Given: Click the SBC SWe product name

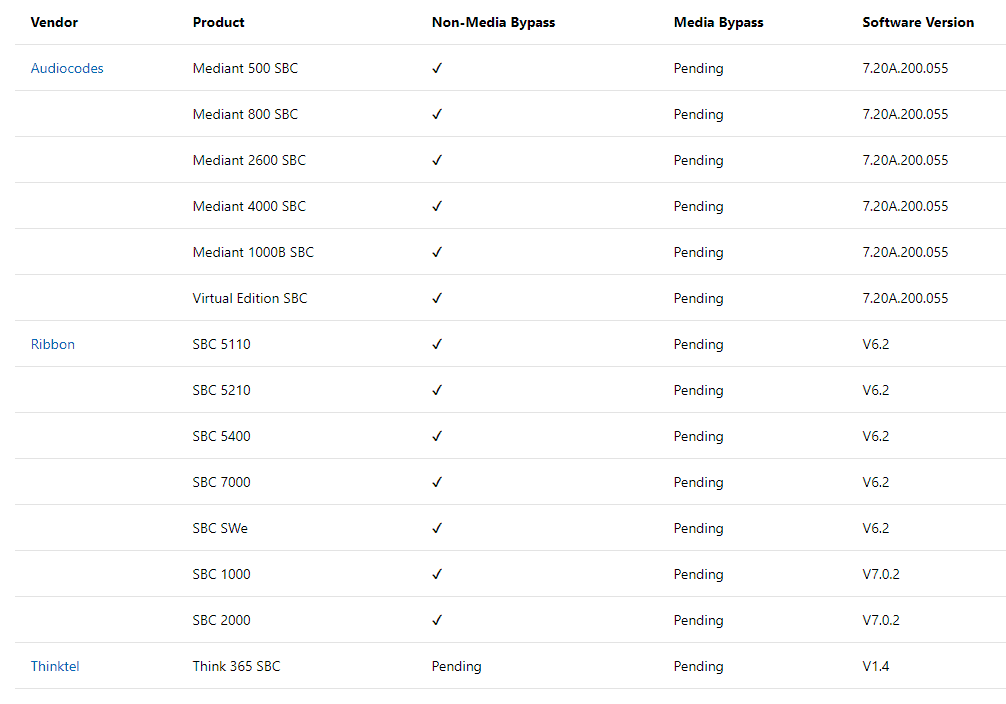Looking at the screenshot, I should coord(220,529).
